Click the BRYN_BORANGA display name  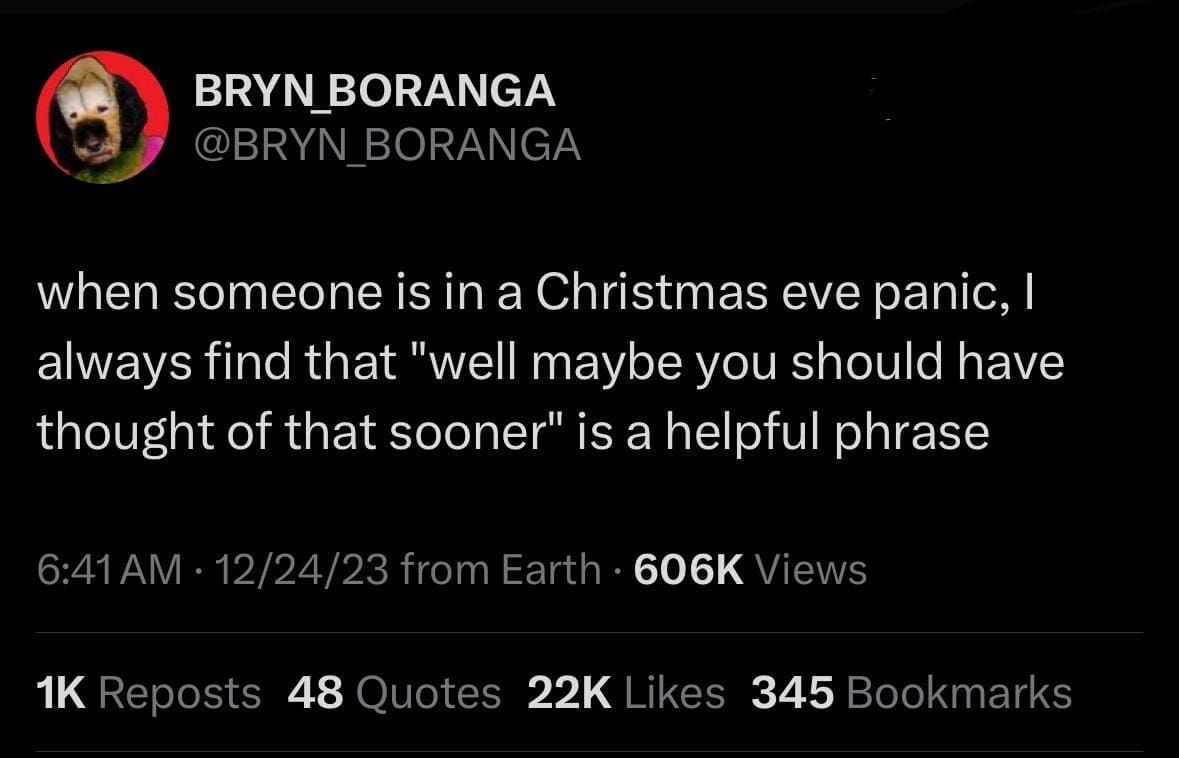374,92
